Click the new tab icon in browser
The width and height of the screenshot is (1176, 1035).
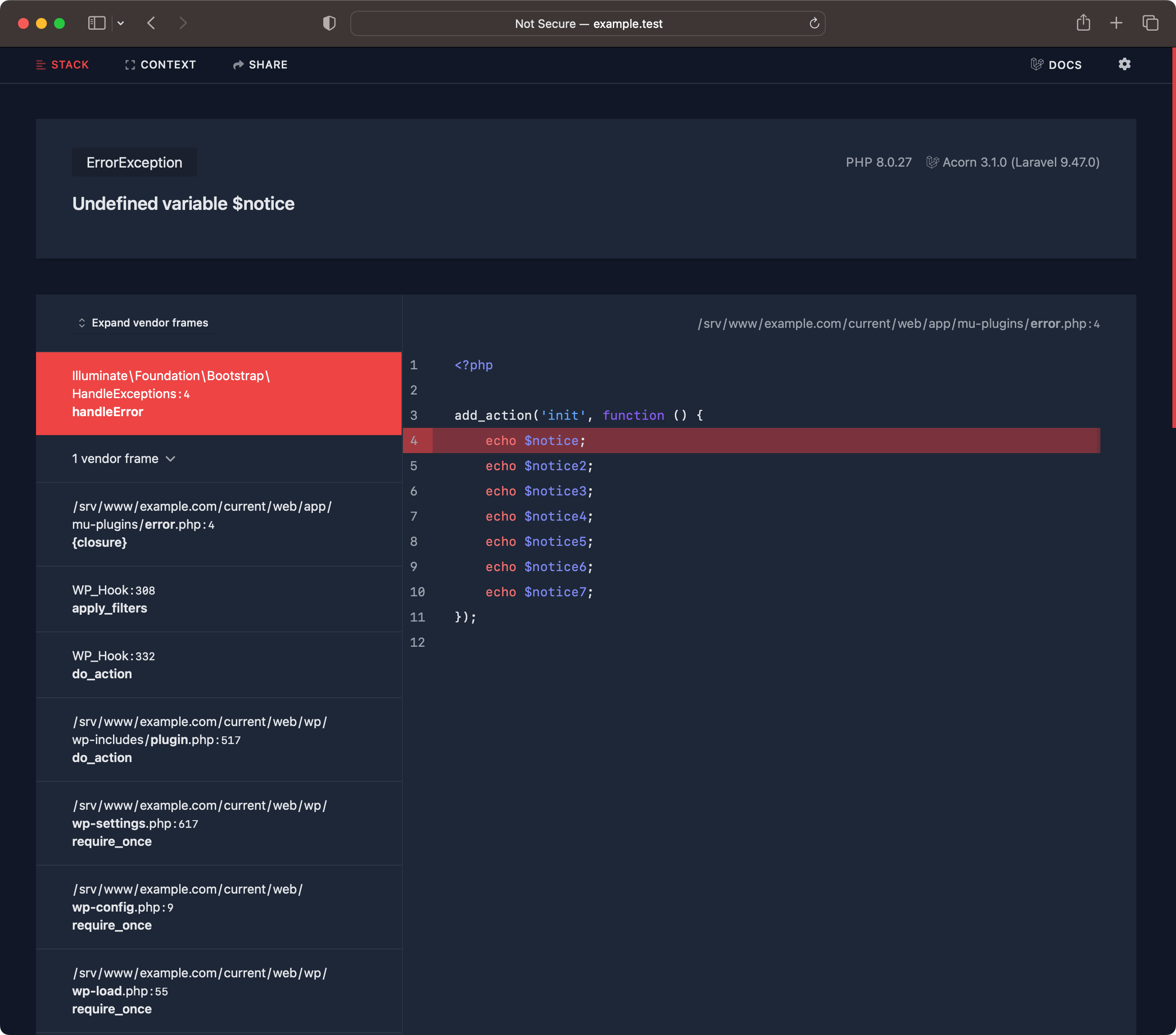pos(1117,23)
